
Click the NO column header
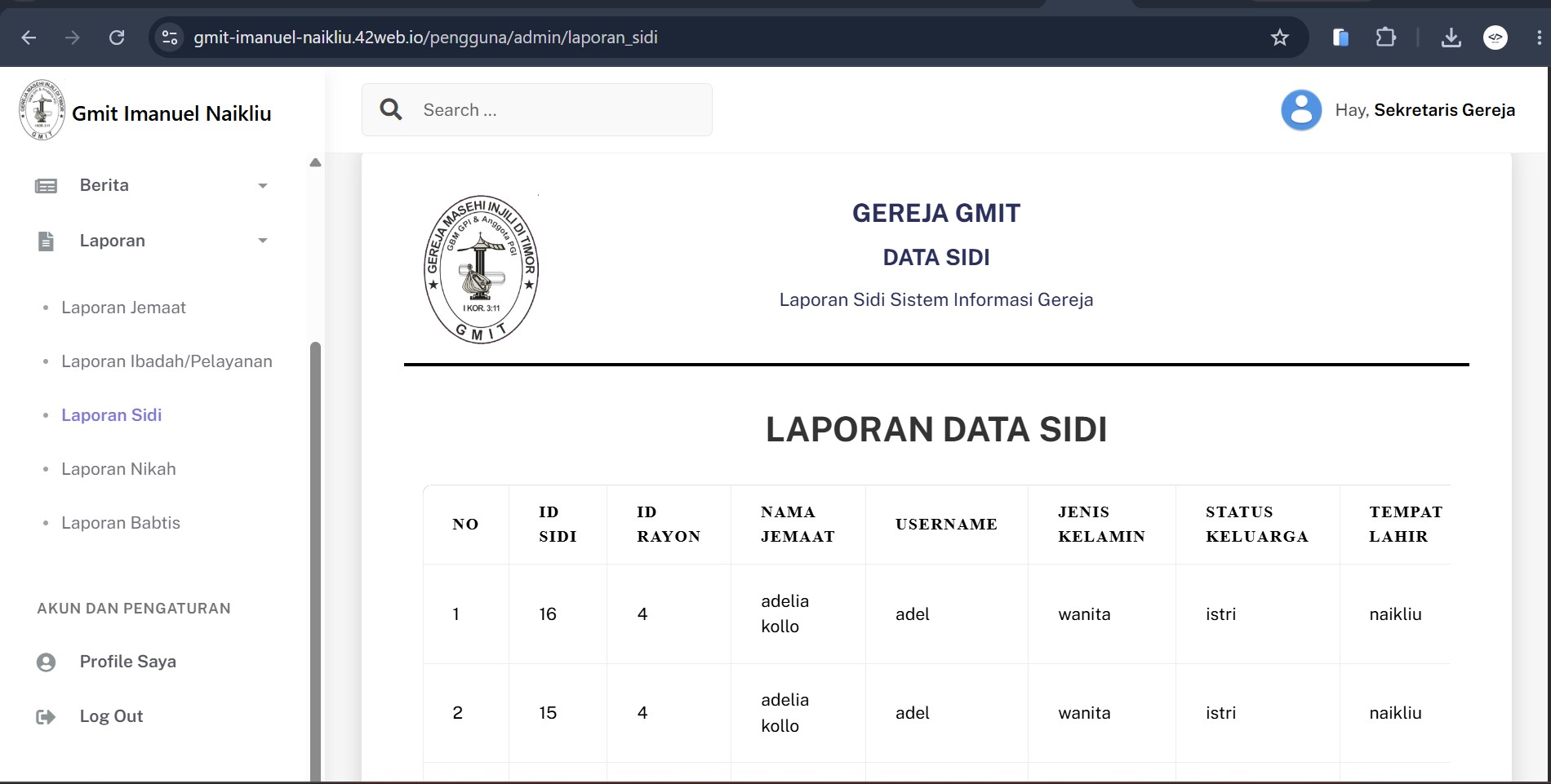click(465, 525)
